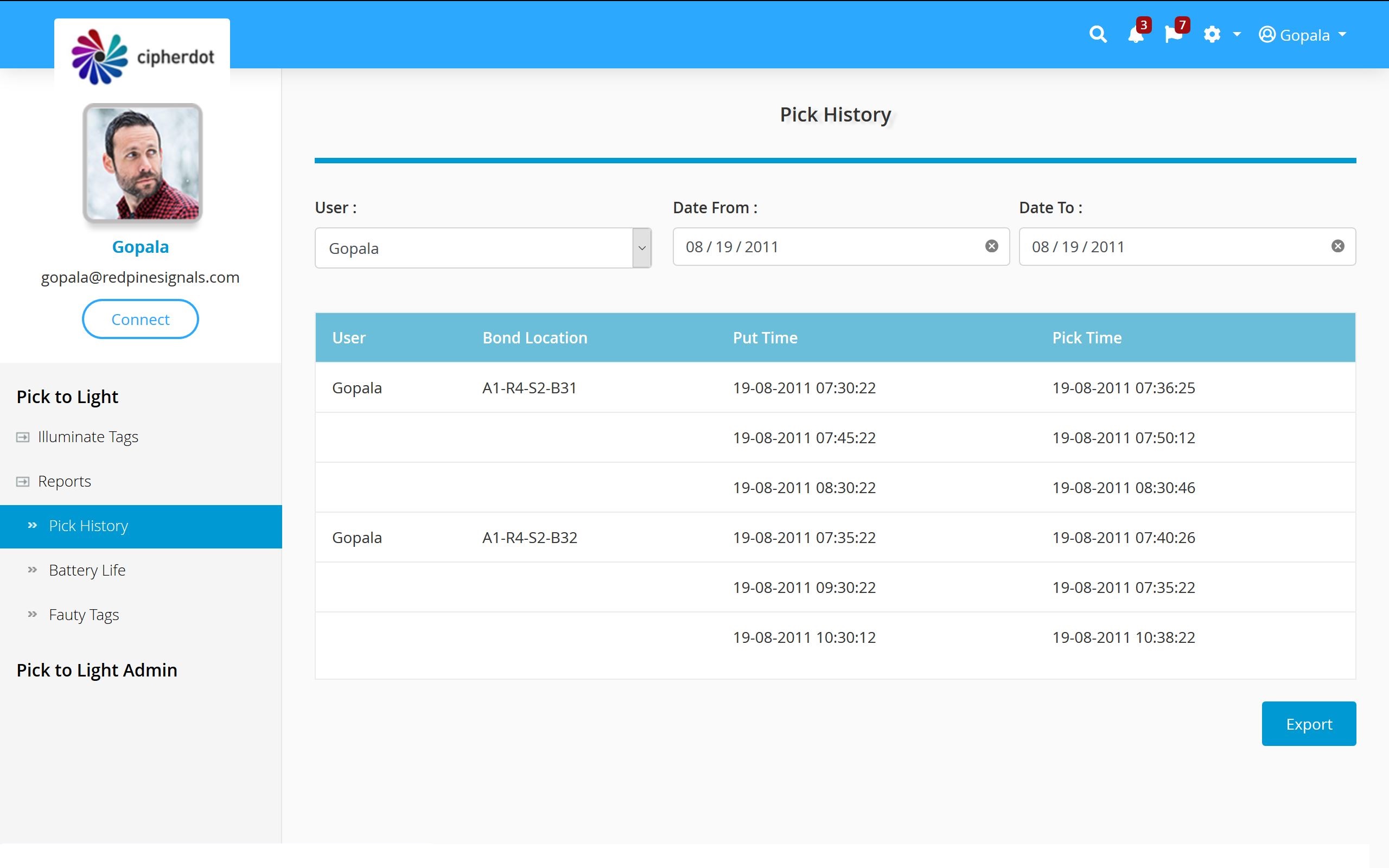
Task: Click the Illuminate Tags arrow icon
Action: [22, 437]
